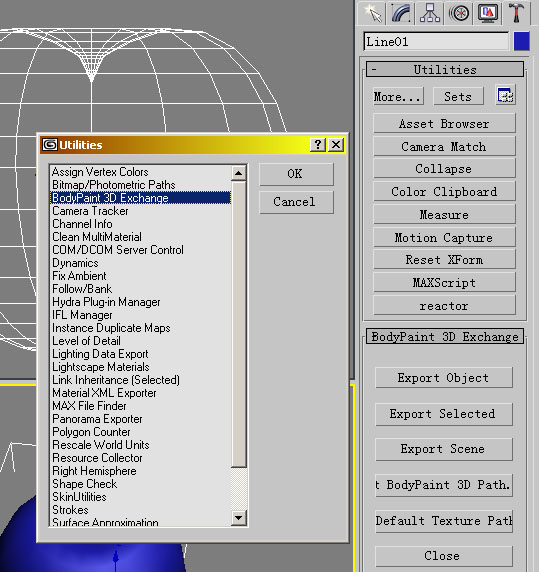Open the Modify command panel tab
This screenshot has height=572, width=539.
click(401, 13)
